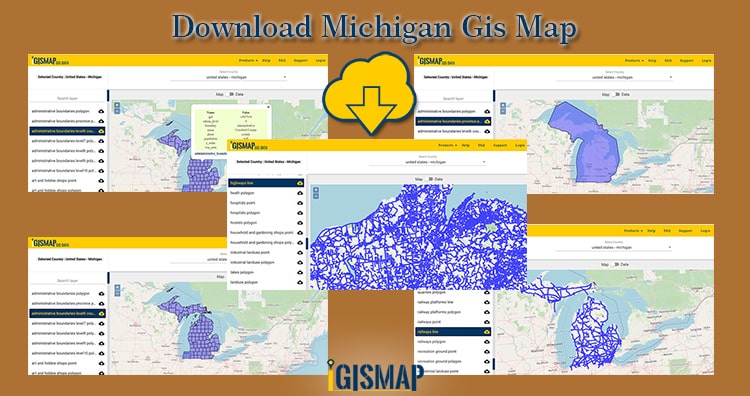Select the 'health polygon' layer row
Screen dimensions: 750x396
(x=266, y=193)
